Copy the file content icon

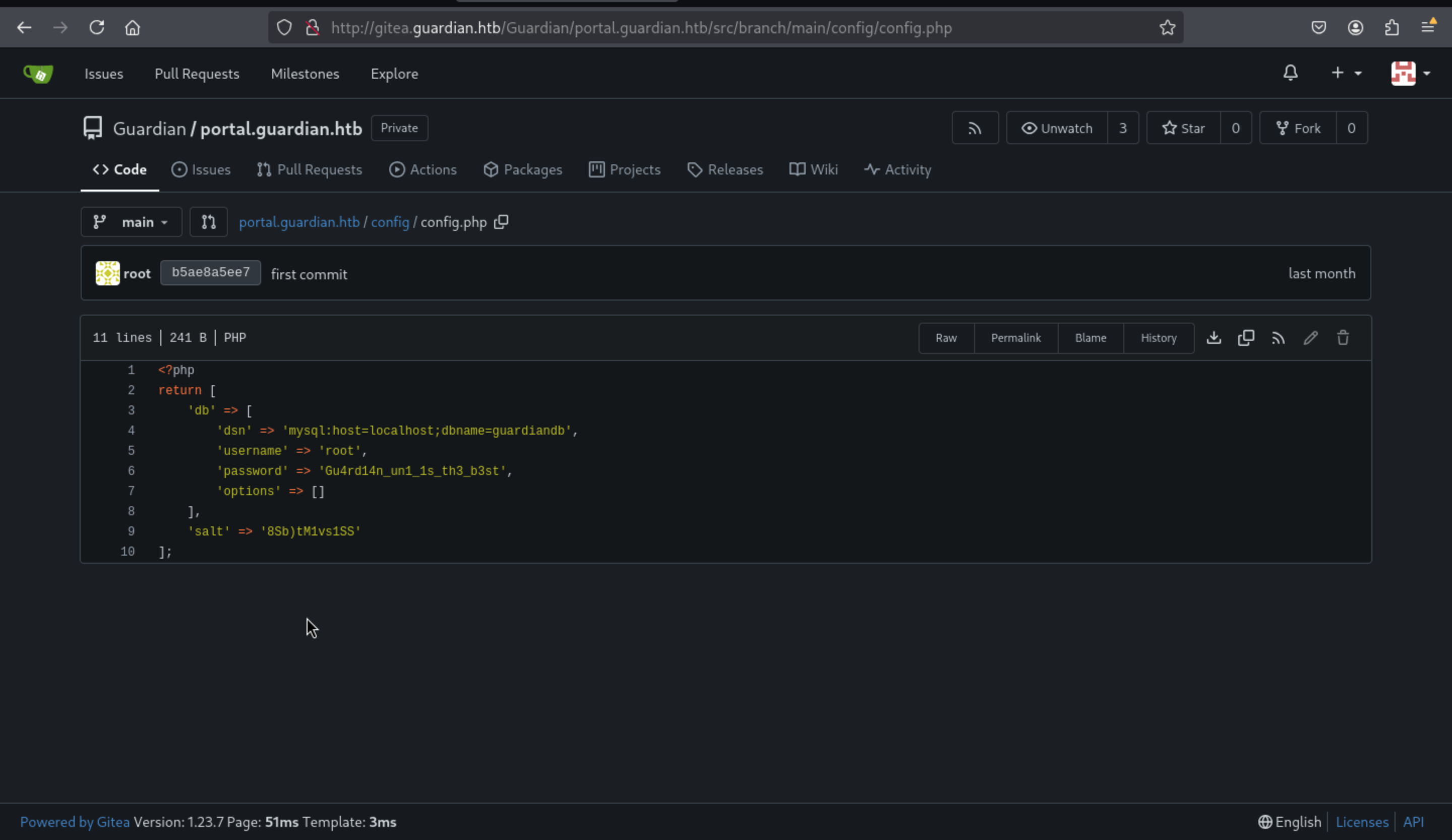1246,338
